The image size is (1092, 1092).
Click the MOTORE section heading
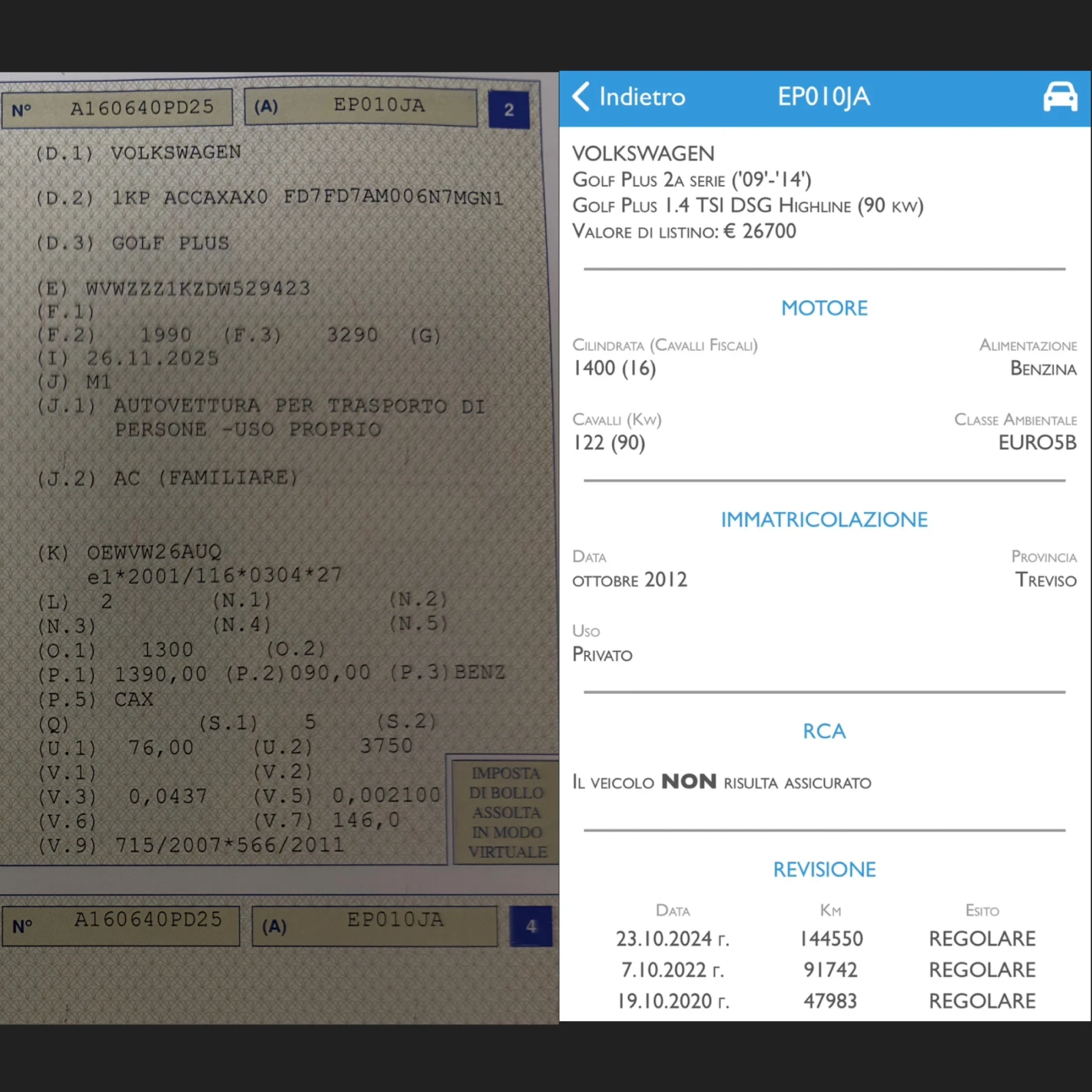[x=824, y=308]
